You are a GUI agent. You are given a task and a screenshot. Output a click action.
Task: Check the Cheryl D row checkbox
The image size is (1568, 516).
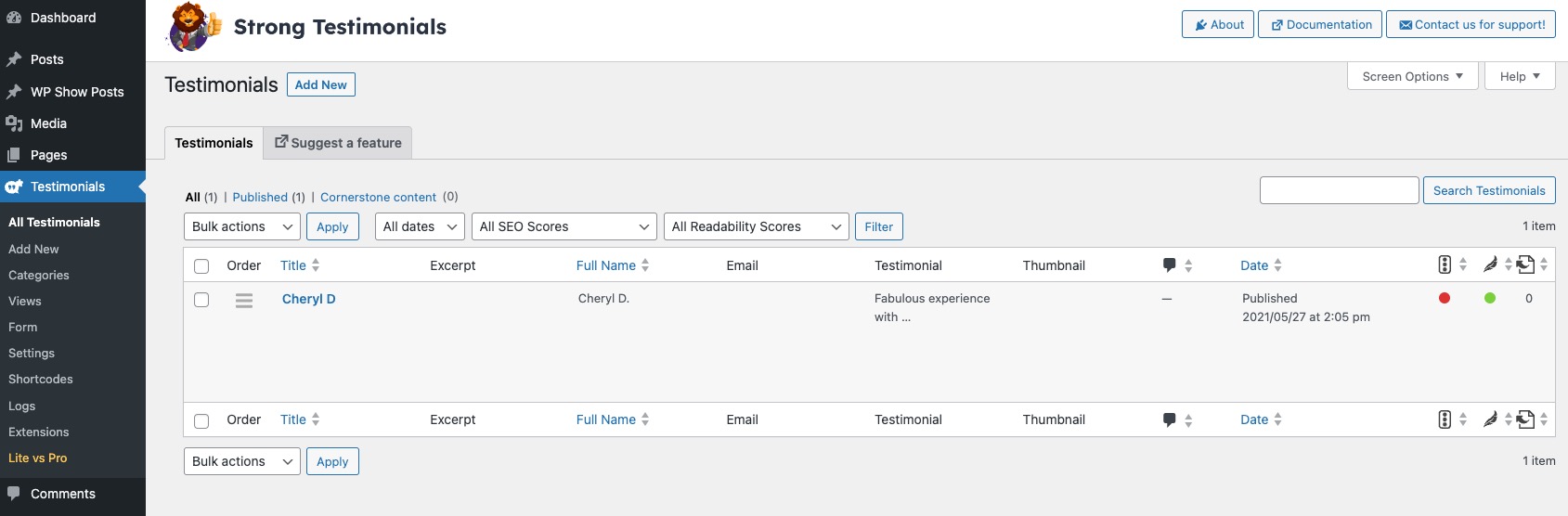(x=201, y=300)
